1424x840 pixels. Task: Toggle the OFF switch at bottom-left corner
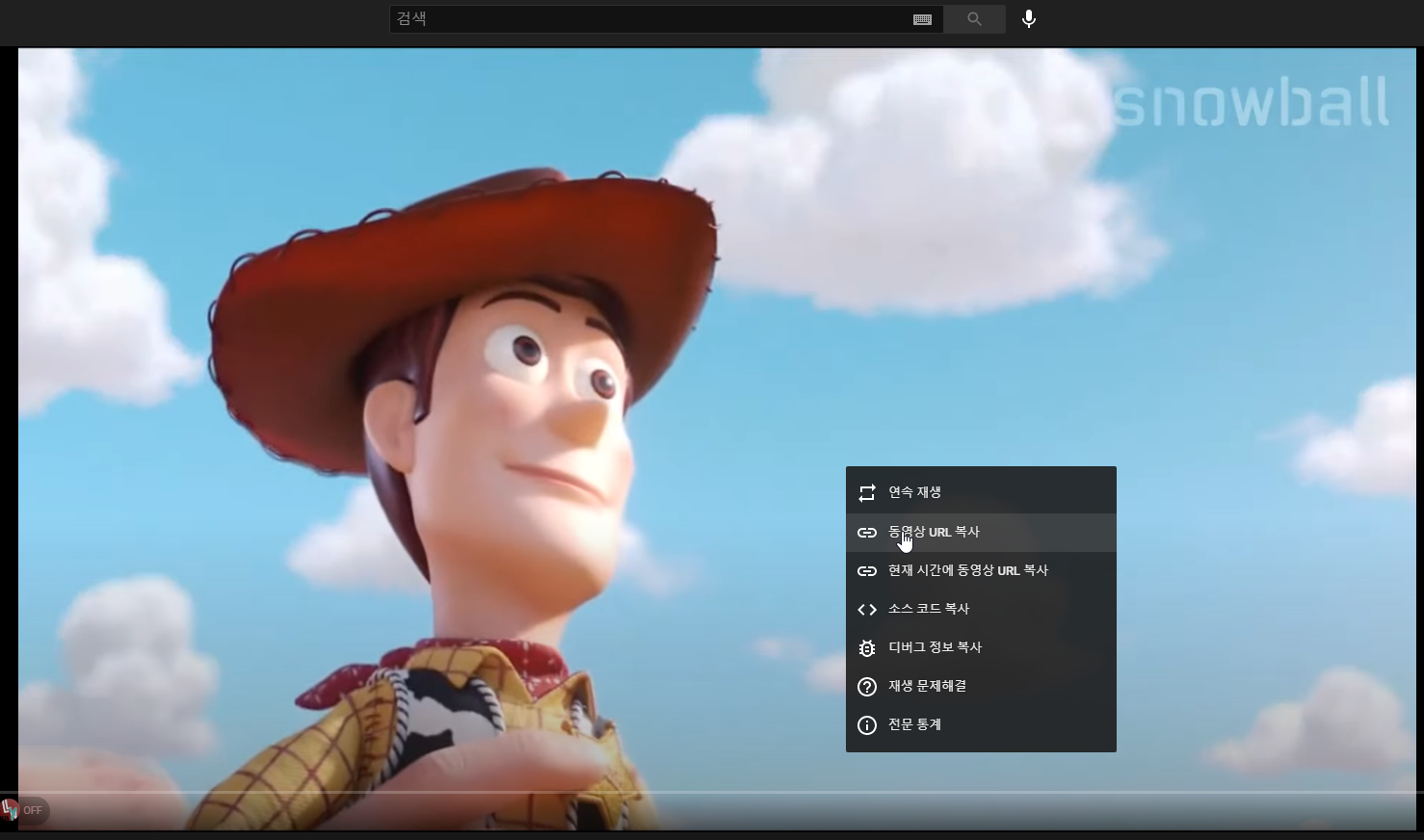(x=25, y=810)
